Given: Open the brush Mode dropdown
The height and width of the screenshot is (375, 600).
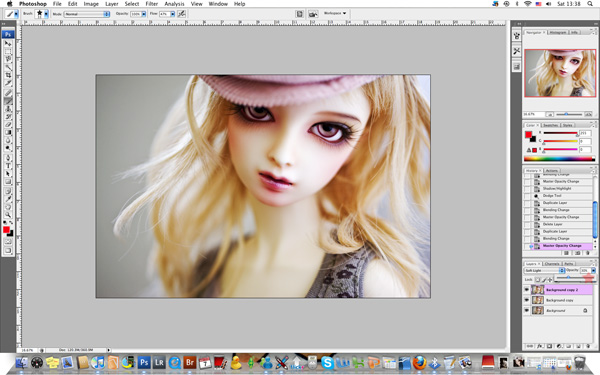Looking at the screenshot, I should tap(87, 14).
